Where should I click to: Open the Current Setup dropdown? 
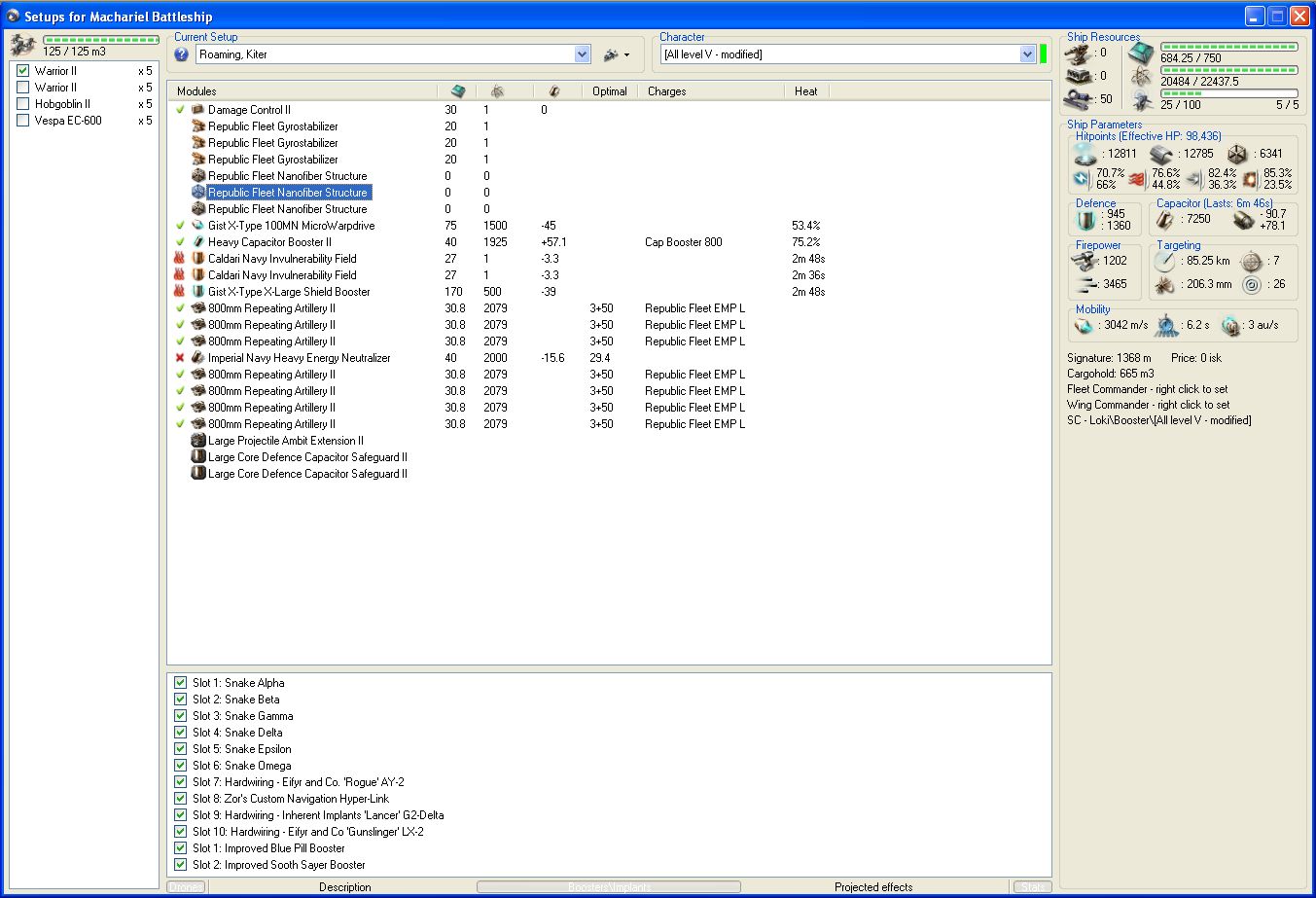582,54
